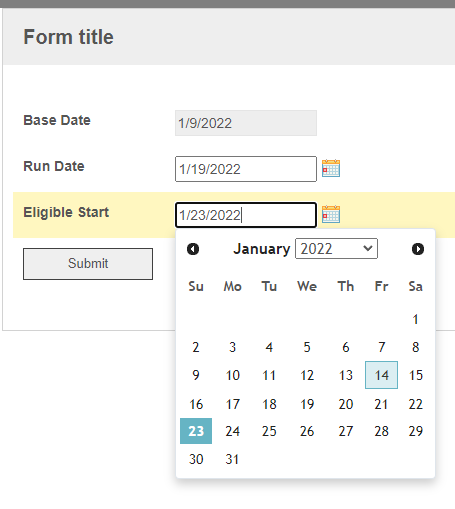Select day 22 in the calendar
Viewport: 455px width, 509px height.
(x=415, y=404)
